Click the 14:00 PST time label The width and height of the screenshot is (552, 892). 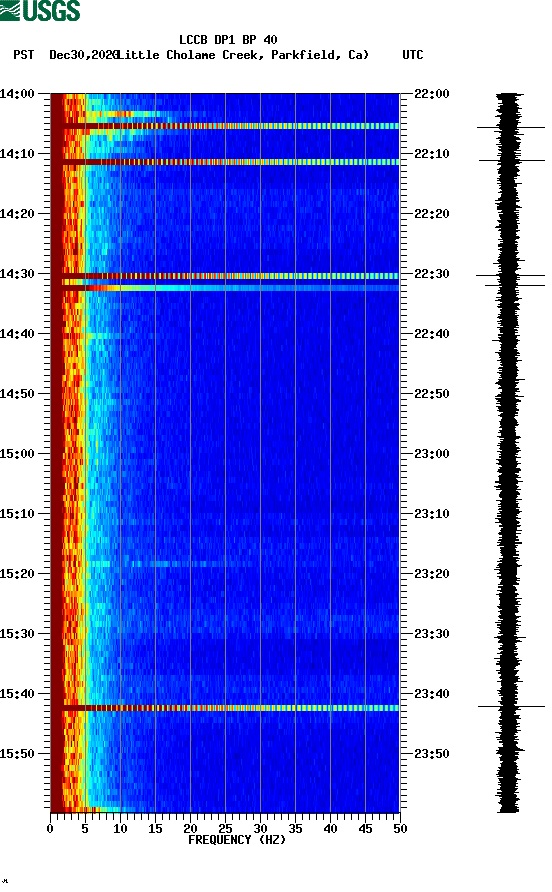pyautogui.click(x=17, y=94)
